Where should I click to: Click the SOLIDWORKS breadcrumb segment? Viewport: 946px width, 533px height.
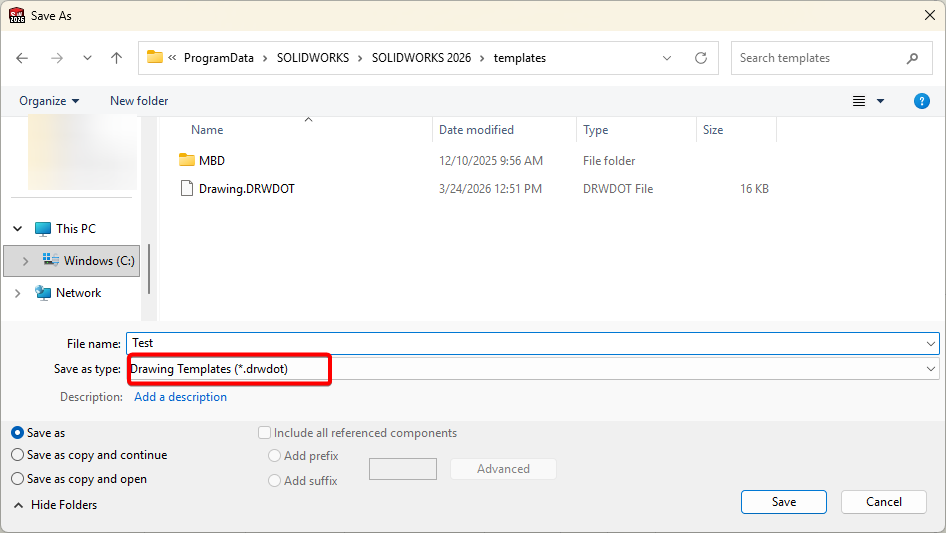[x=313, y=58]
